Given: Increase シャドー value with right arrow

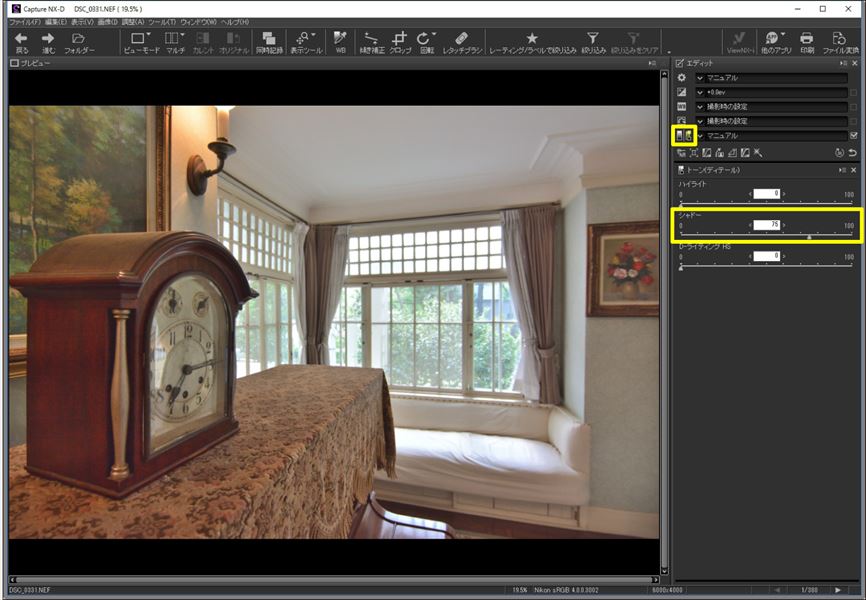Looking at the screenshot, I should (x=784, y=225).
